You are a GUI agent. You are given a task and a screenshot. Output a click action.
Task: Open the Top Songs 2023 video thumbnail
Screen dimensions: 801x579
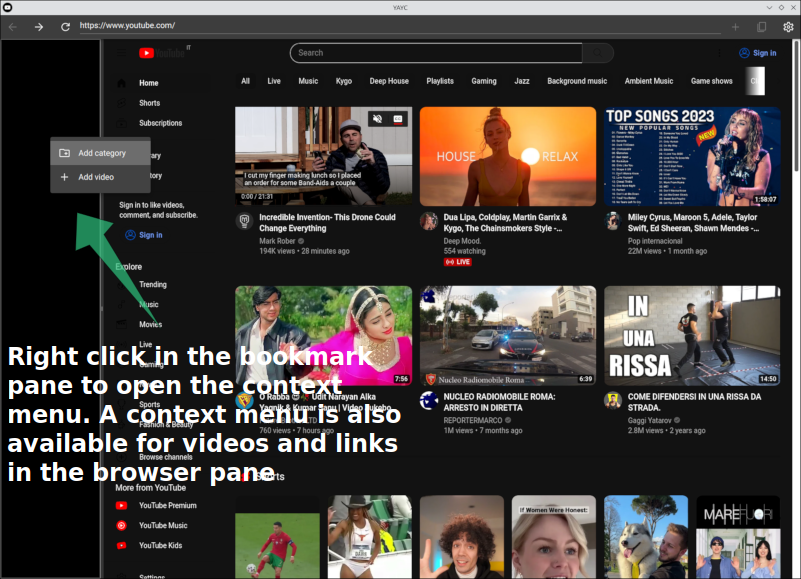coord(692,156)
